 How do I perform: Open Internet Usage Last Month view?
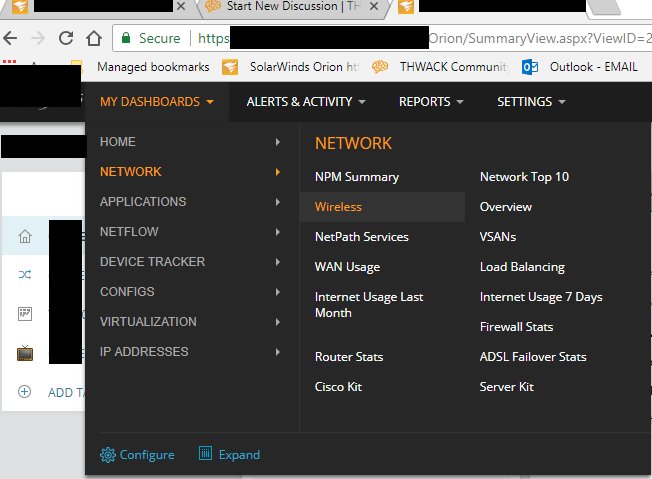(x=369, y=305)
